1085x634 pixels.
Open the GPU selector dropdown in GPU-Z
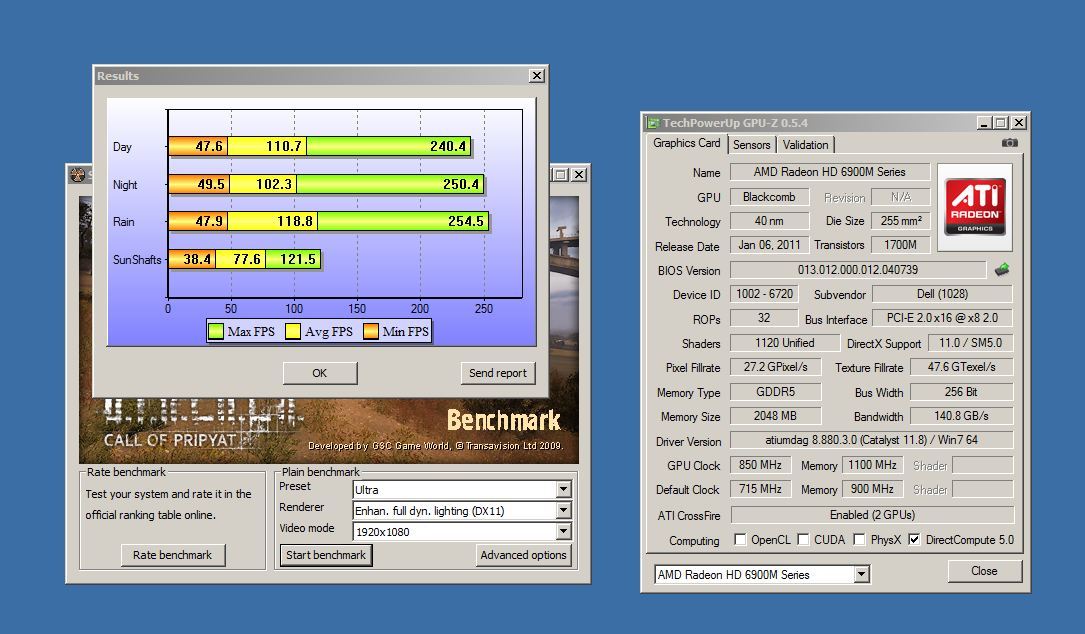pos(861,574)
